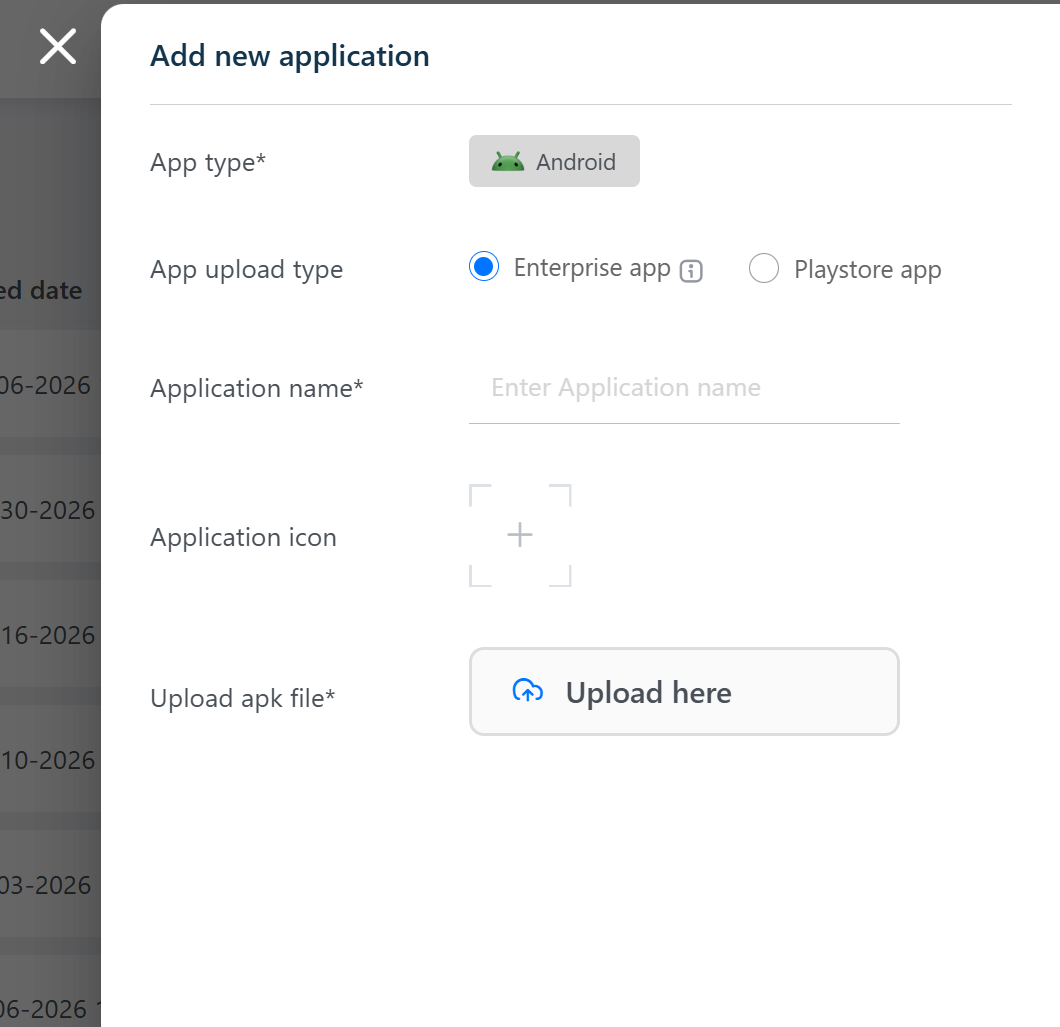Click the App upload type label
The height and width of the screenshot is (1027, 1060).
(x=246, y=270)
